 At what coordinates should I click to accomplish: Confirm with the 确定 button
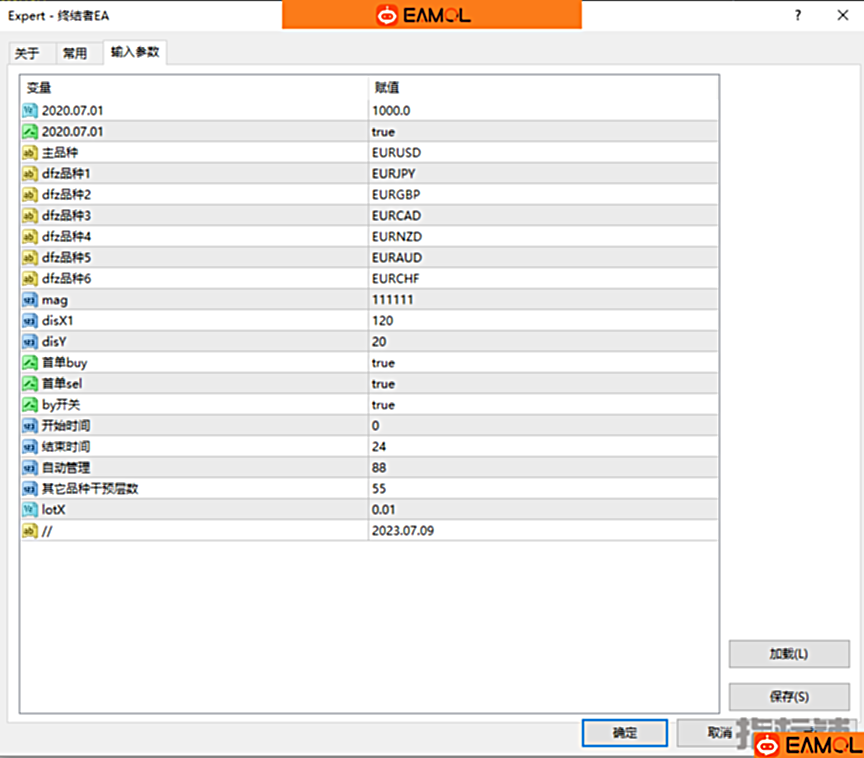624,733
